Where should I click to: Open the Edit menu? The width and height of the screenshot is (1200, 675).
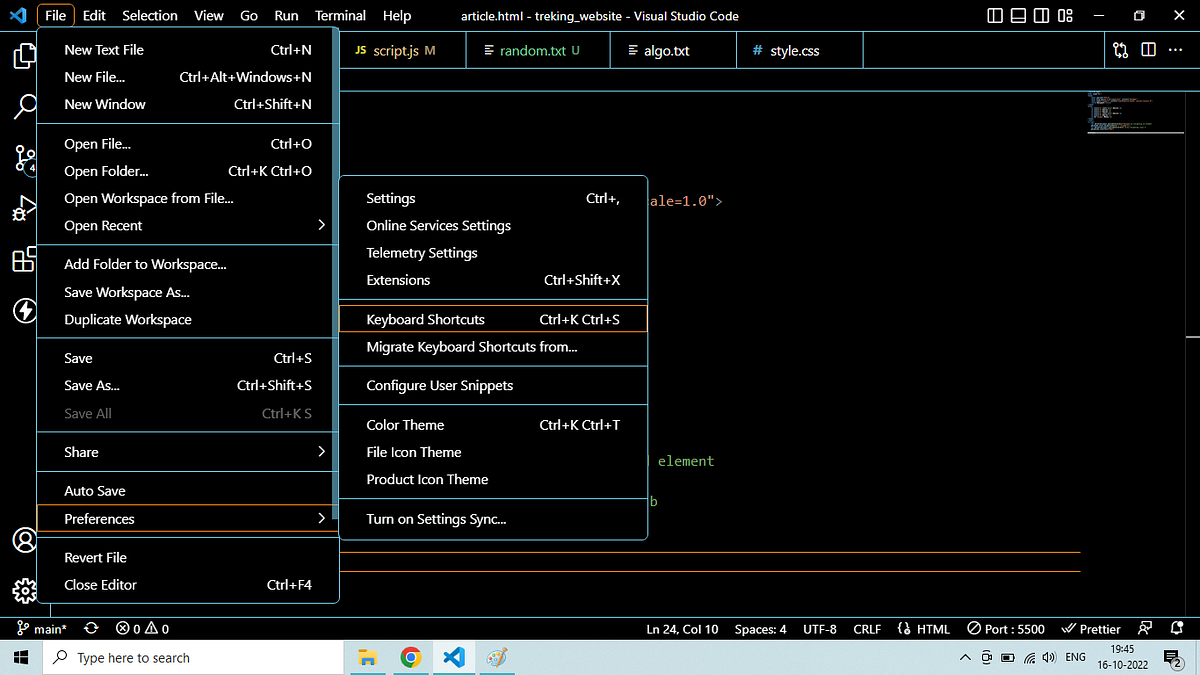(x=93, y=15)
